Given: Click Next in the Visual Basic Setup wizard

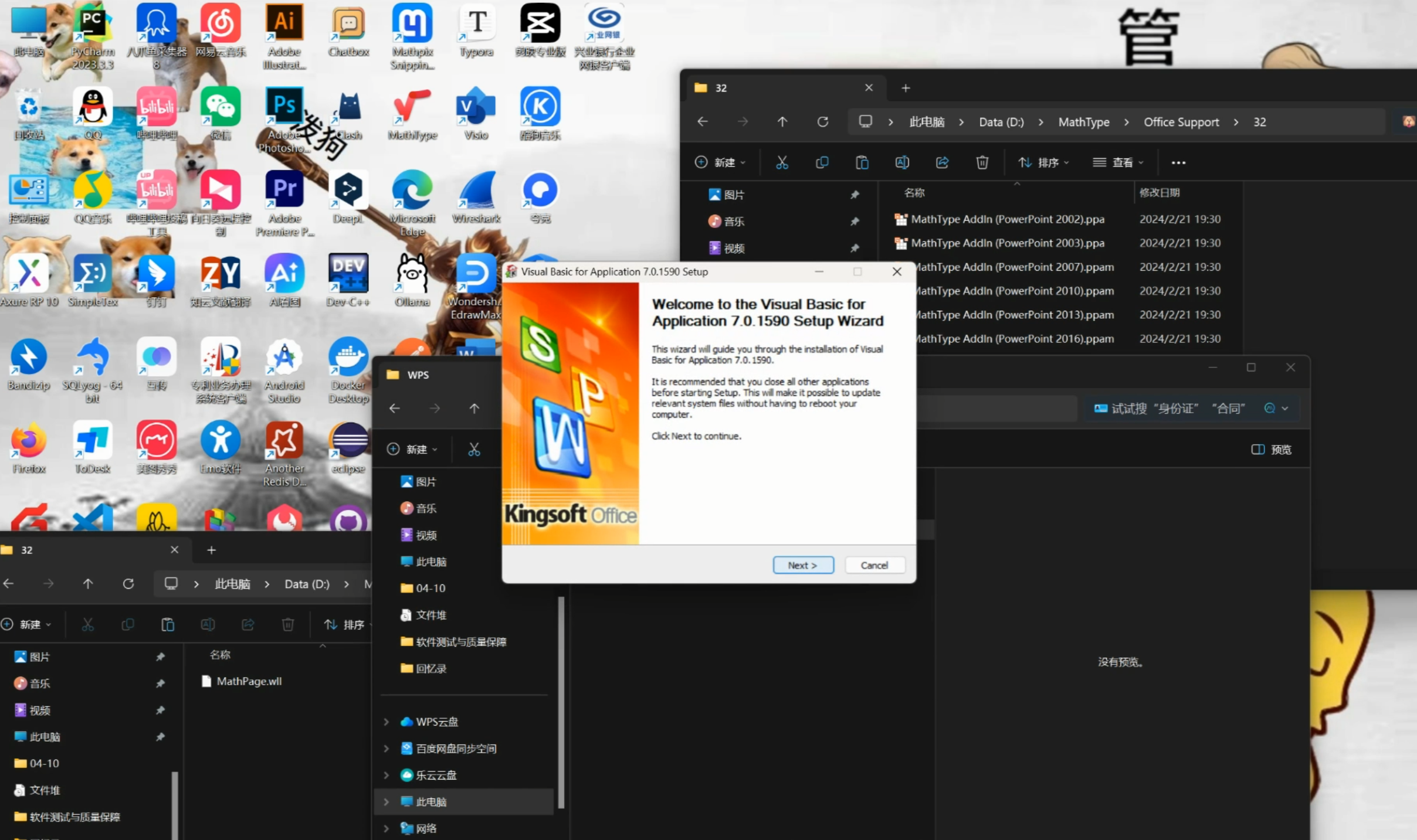Looking at the screenshot, I should point(803,565).
